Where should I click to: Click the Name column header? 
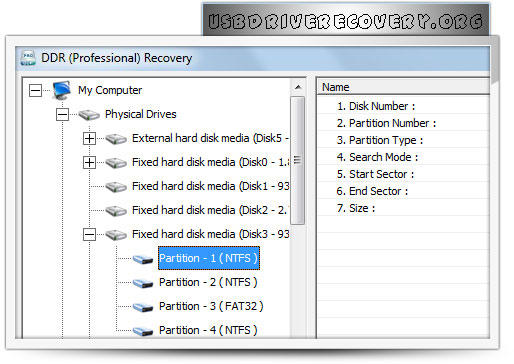tap(403, 87)
